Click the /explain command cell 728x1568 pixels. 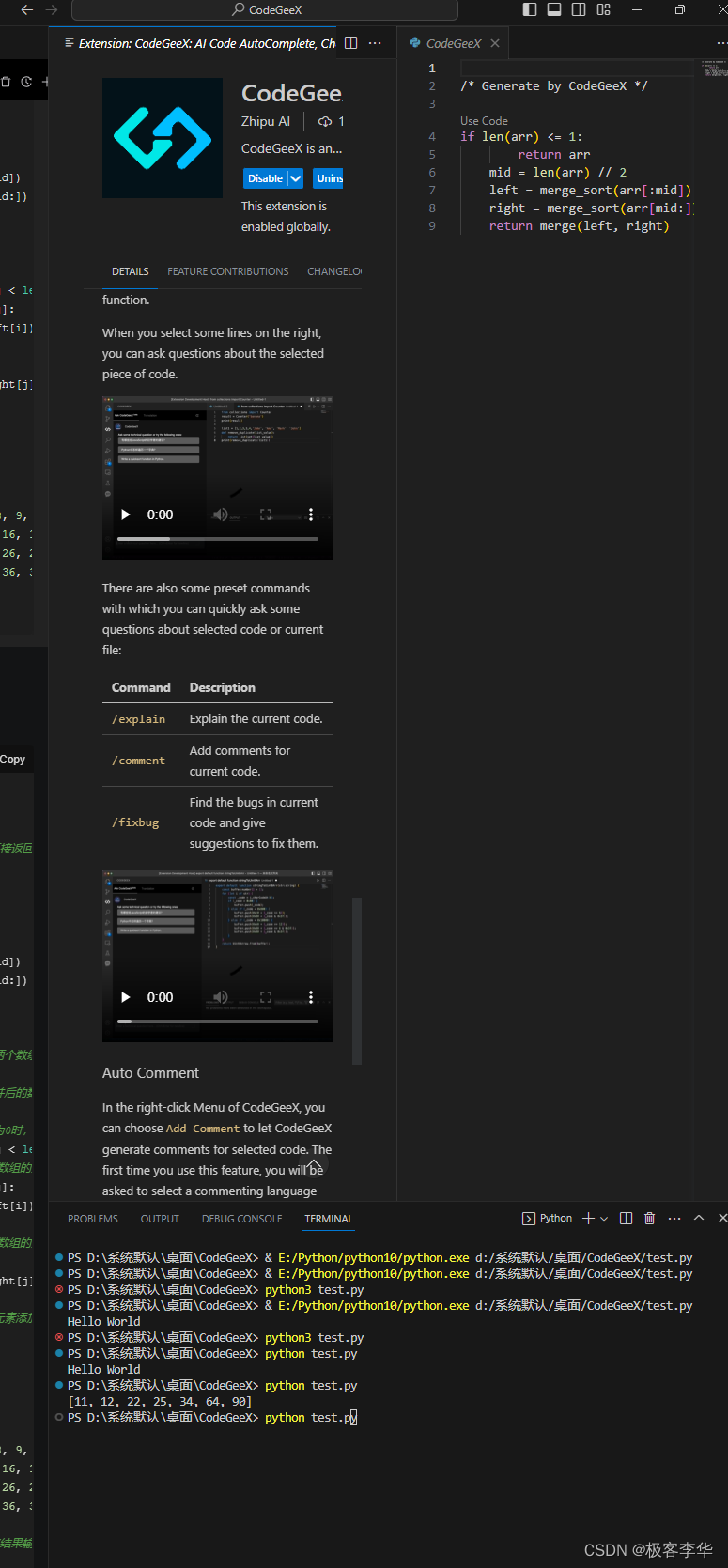[x=138, y=719]
